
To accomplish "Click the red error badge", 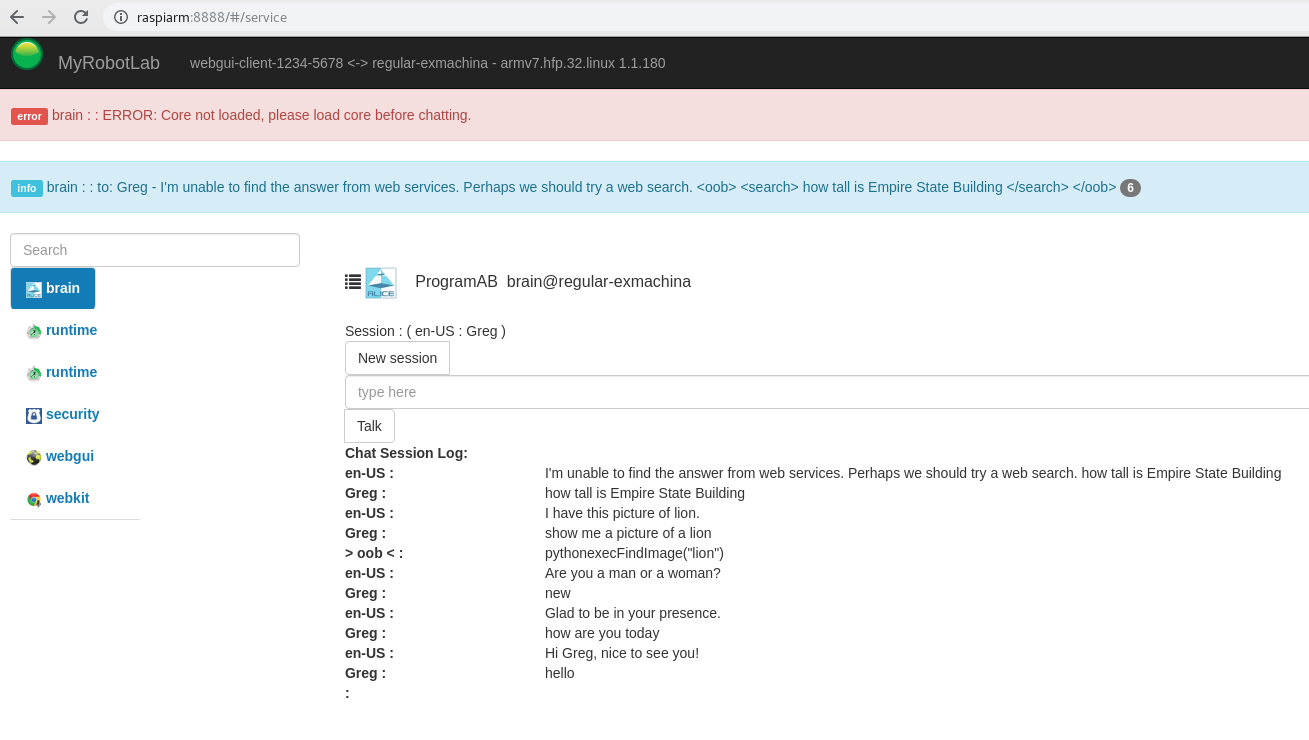I will point(29,116).
